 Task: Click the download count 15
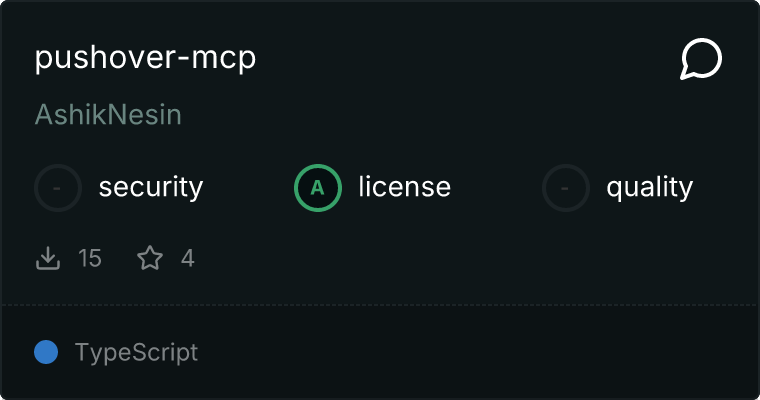click(x=90, y=258)
